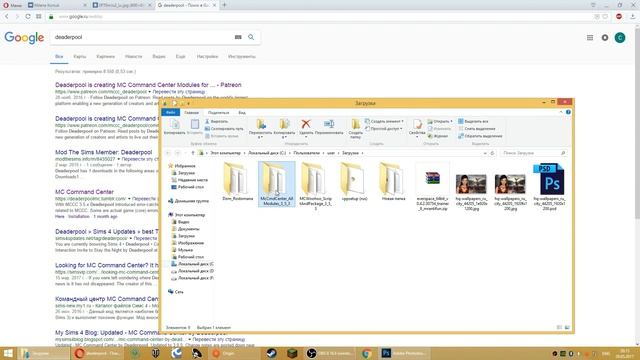Image resolution: width=640 pixels, height=360 pixels.
Task: Click the Copy (Копировать) ribbon icon
Action: coord(175,127)
